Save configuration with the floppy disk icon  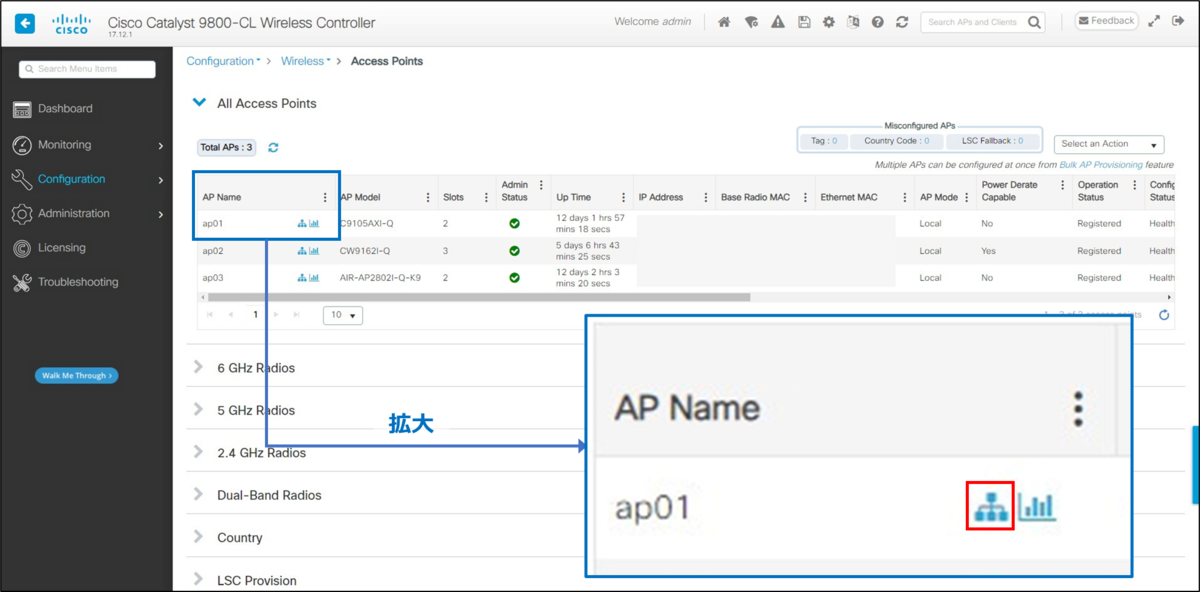pos(804,22)
